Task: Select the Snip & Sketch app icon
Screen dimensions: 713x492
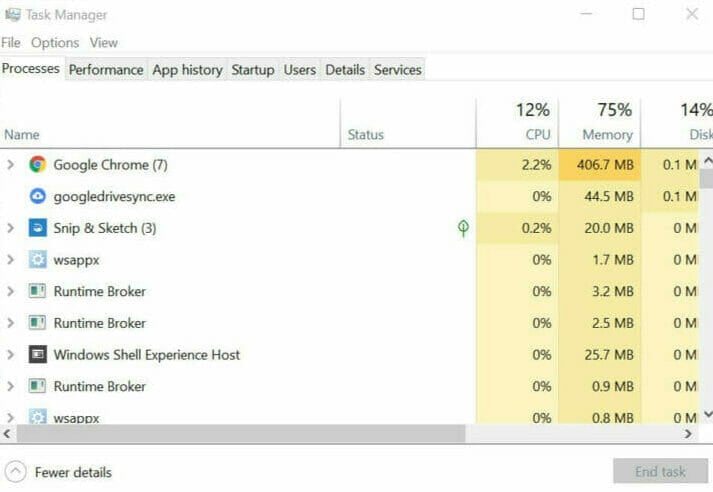Action: point(37,228)
